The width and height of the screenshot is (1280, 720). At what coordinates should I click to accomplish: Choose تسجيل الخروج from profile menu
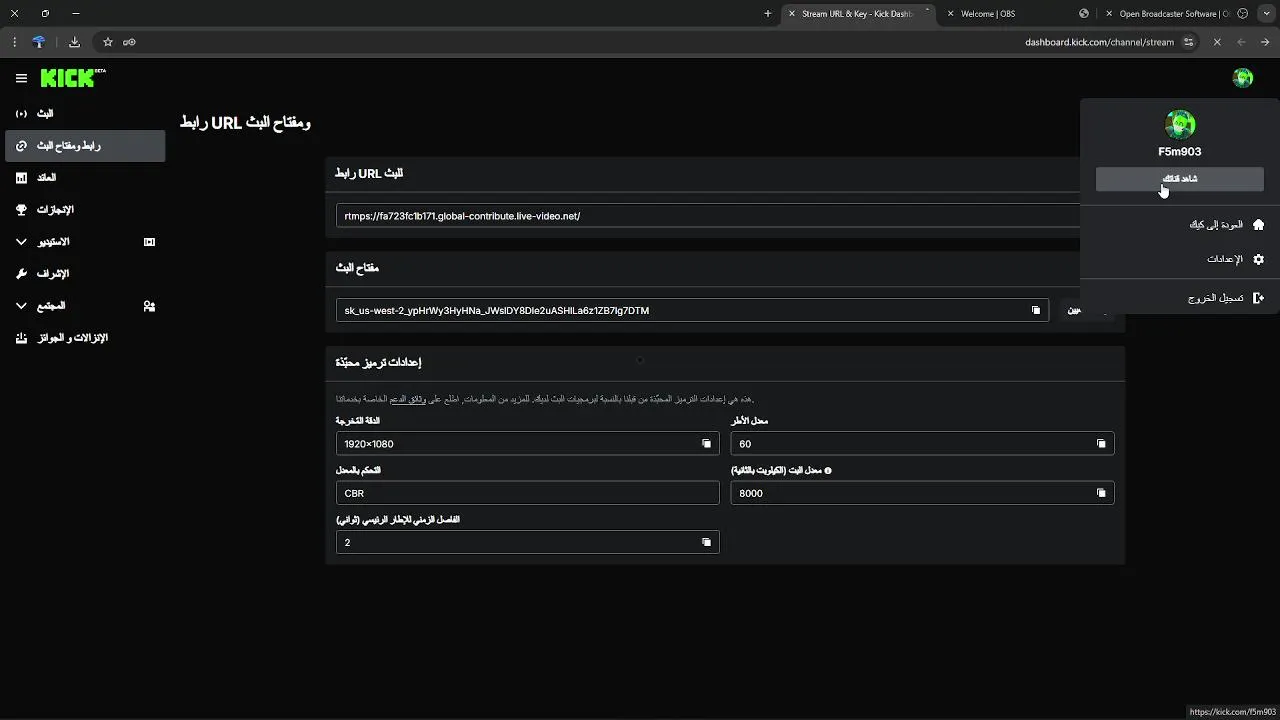point(1180,298)
